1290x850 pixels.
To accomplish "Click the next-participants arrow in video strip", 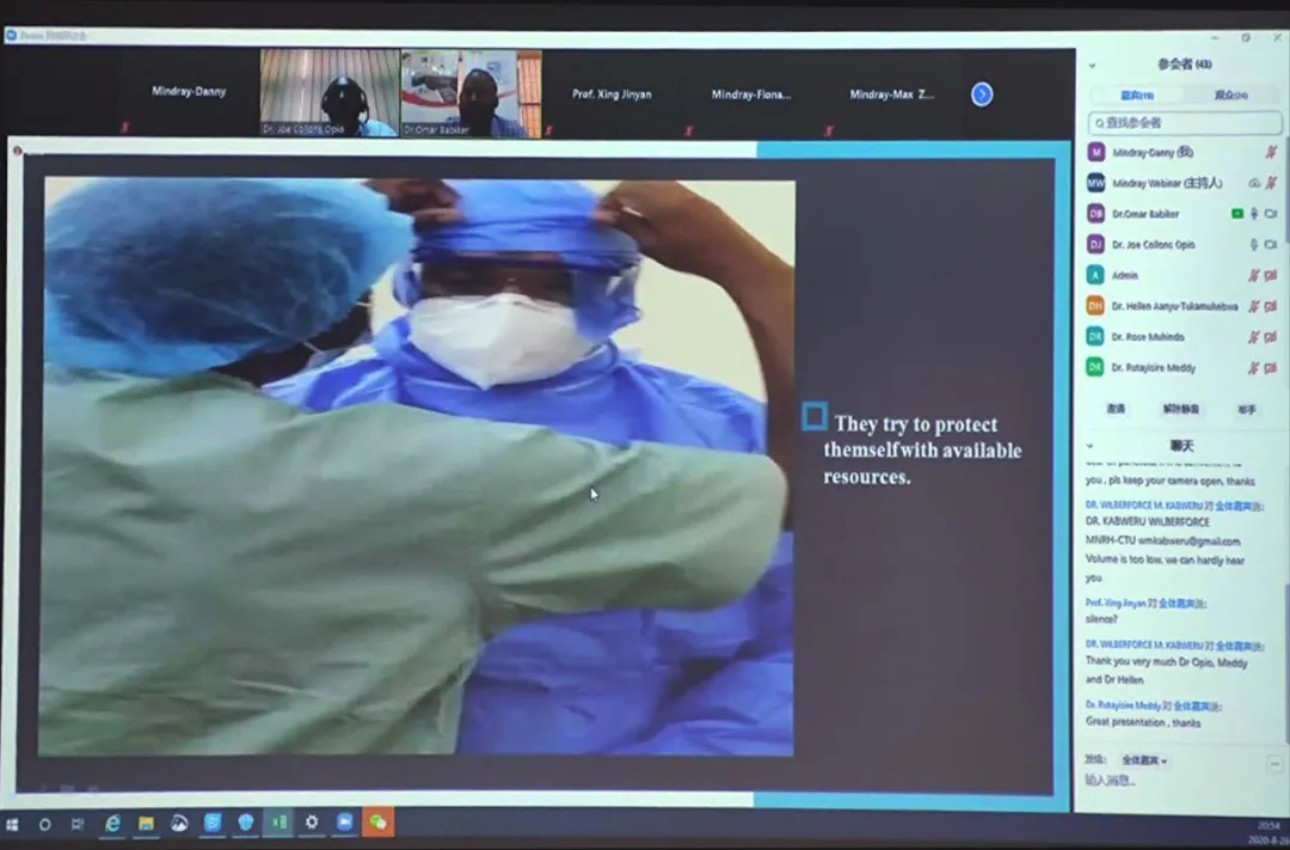I will pos(982,94).
